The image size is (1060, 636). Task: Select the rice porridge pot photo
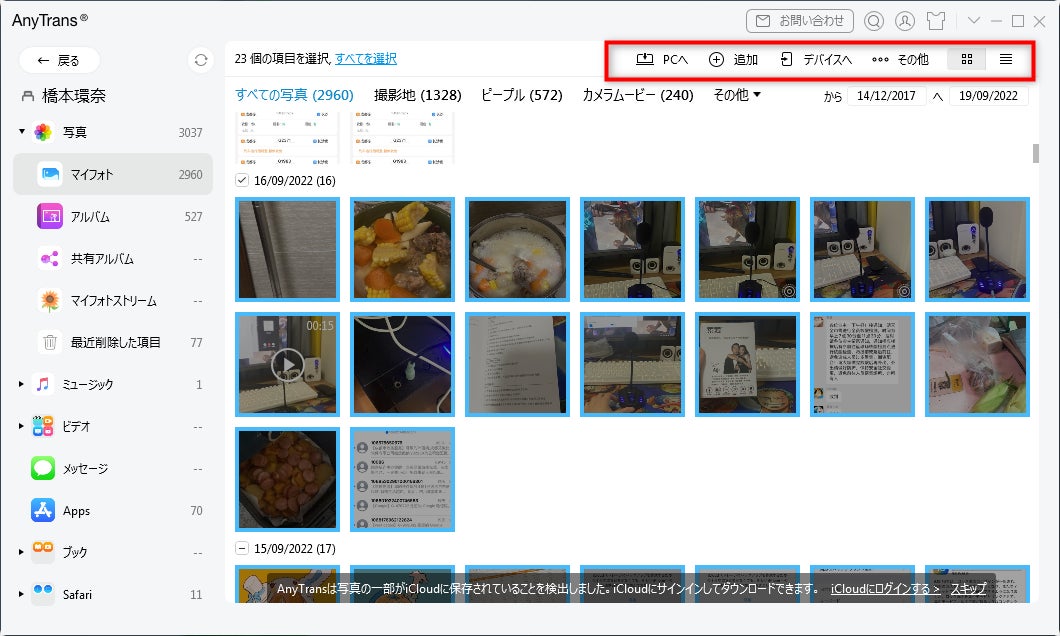point(517,249)
